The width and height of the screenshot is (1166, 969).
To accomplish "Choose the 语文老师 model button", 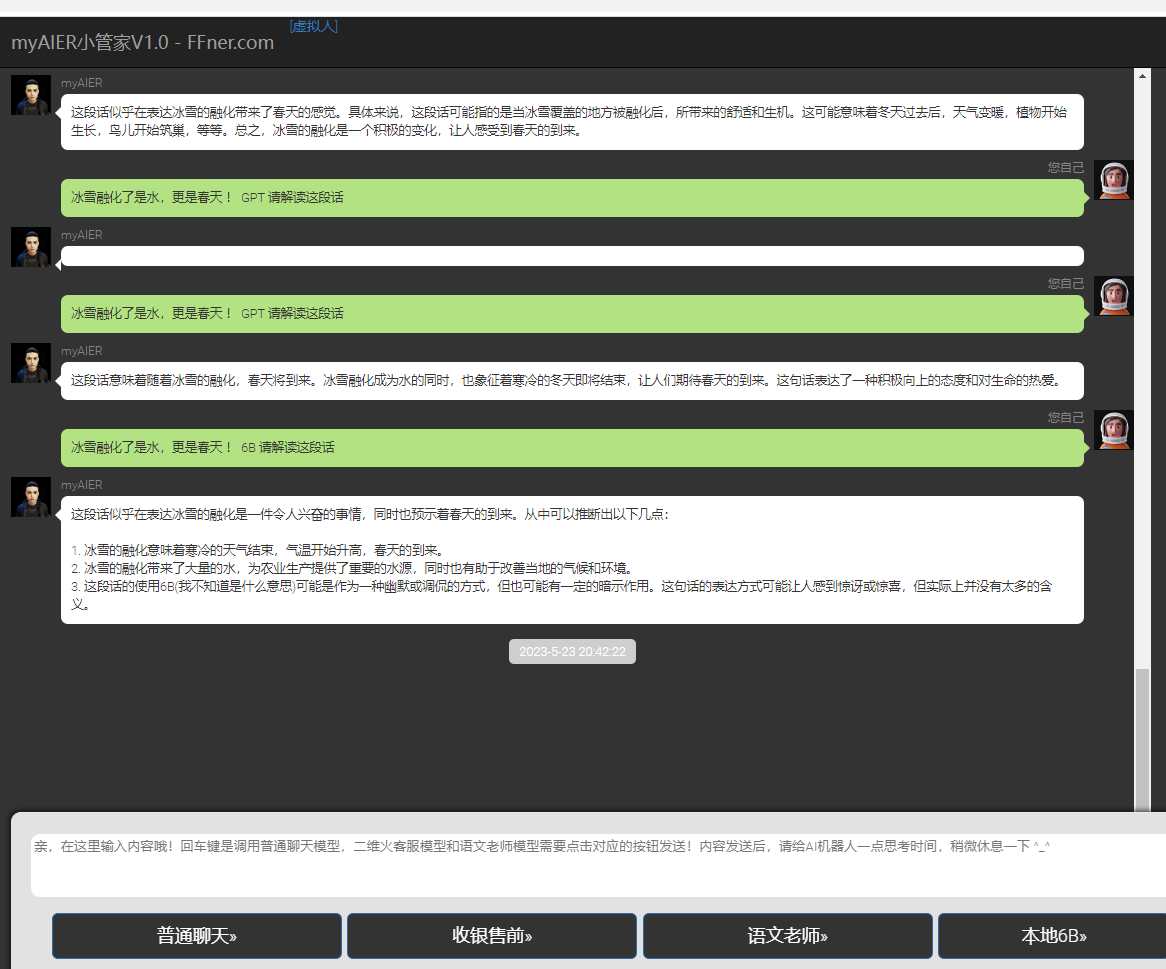I will [x=787, y=936].
